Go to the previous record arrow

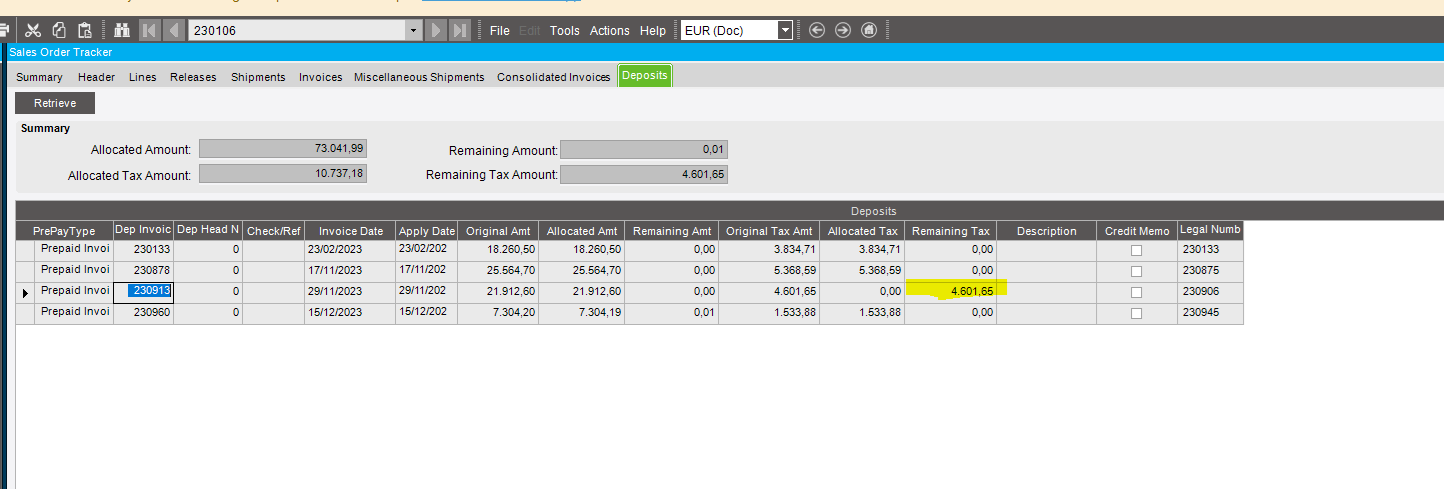point(173,30)
